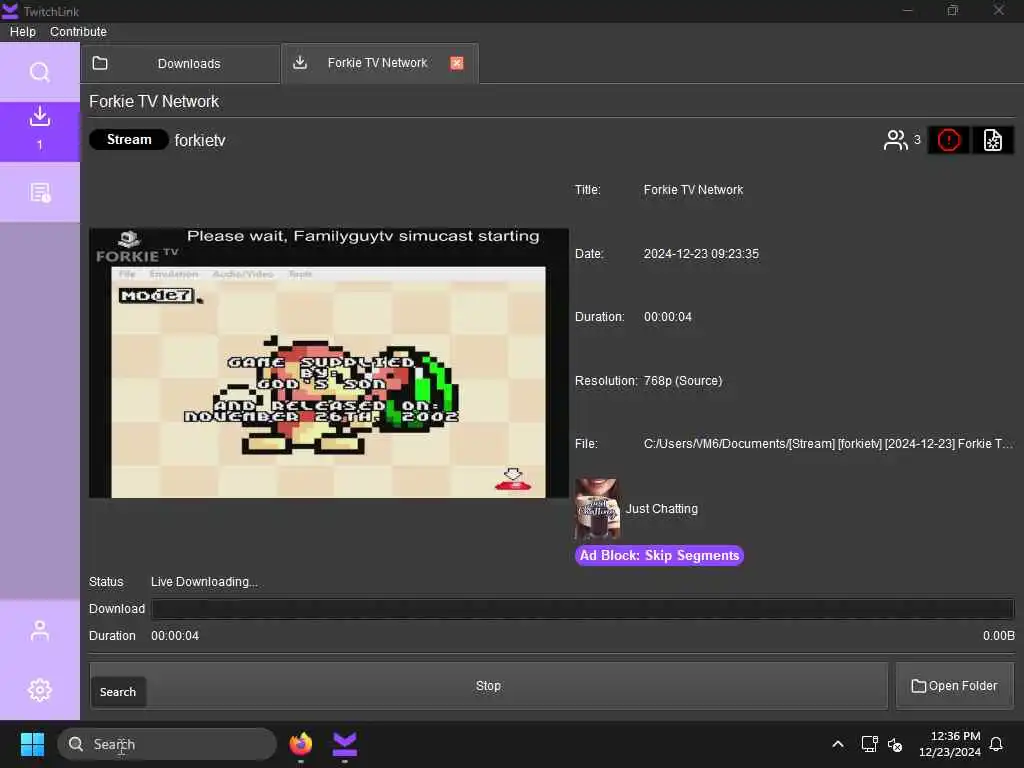Switch to the Downloads tab

coord(181,63)
